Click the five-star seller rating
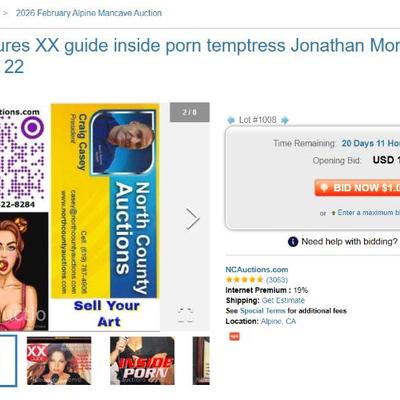Viewport: 400px width, 400px height. tap(244, 280)
